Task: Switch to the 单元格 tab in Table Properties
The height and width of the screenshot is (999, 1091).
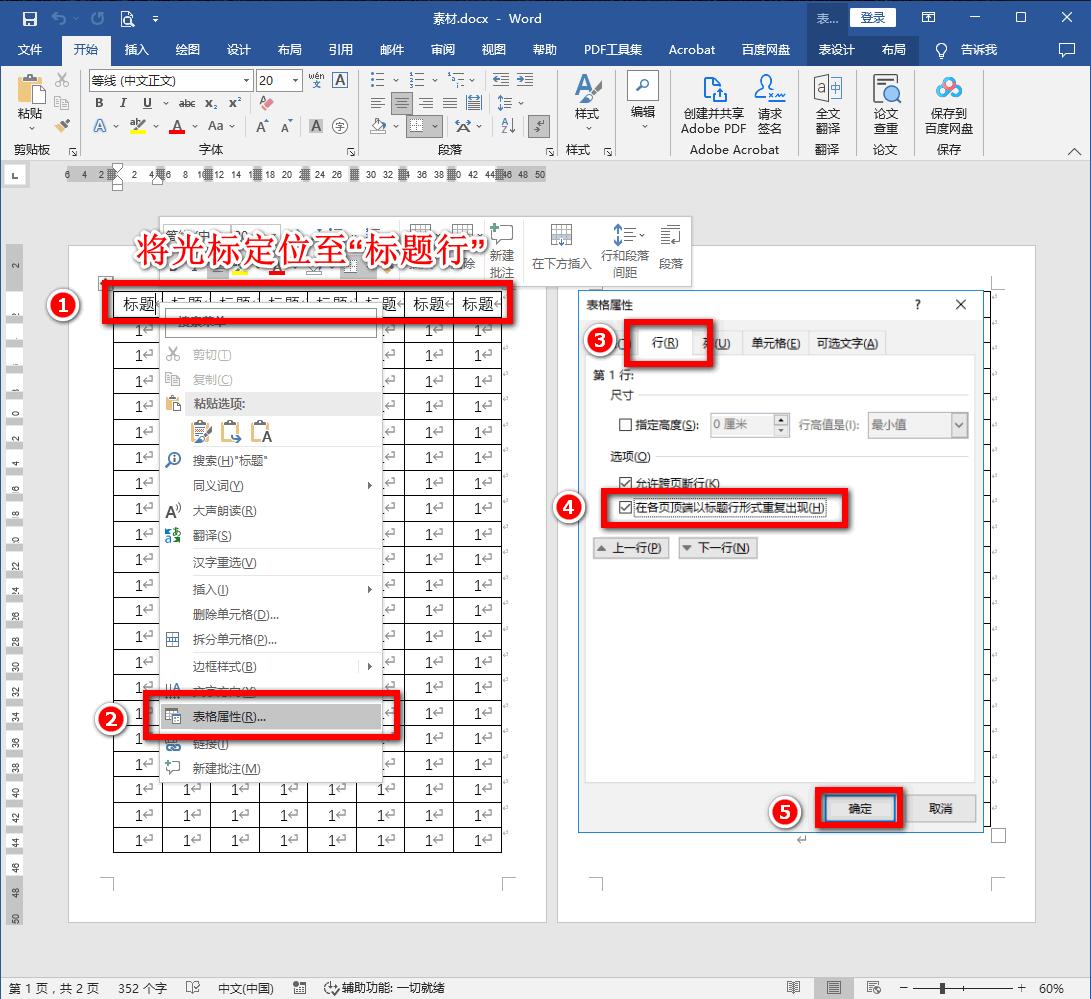Action: (775, 343)
